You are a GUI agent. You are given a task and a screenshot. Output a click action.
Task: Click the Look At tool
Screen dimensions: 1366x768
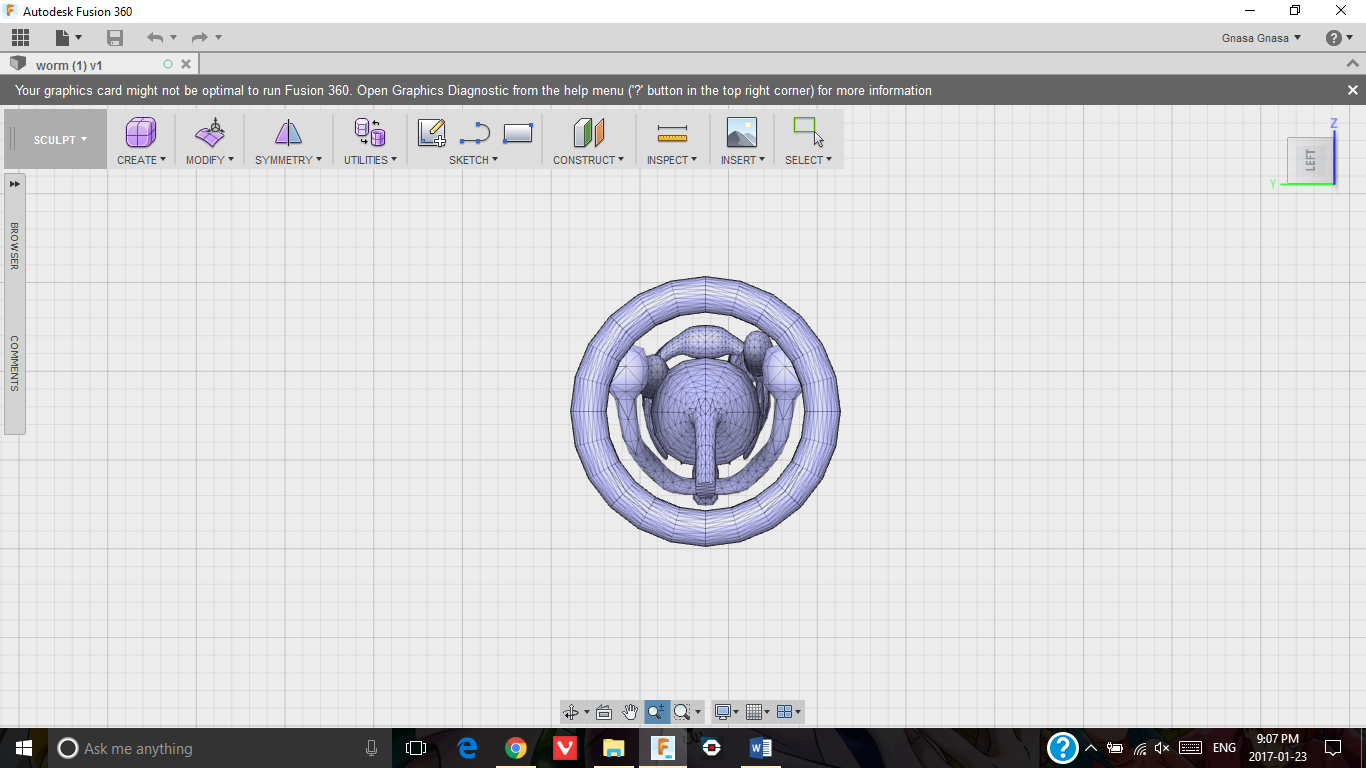click(x=604, y=712)
